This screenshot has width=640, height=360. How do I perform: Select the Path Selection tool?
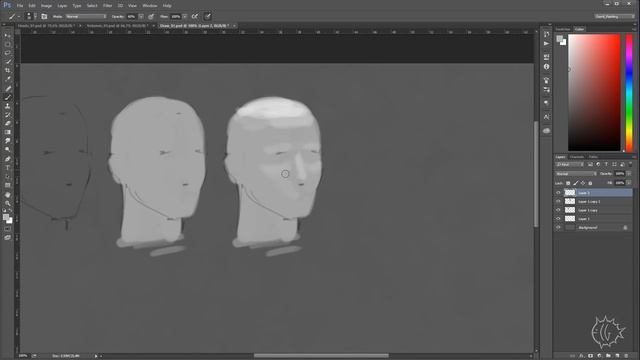[8, 176]
